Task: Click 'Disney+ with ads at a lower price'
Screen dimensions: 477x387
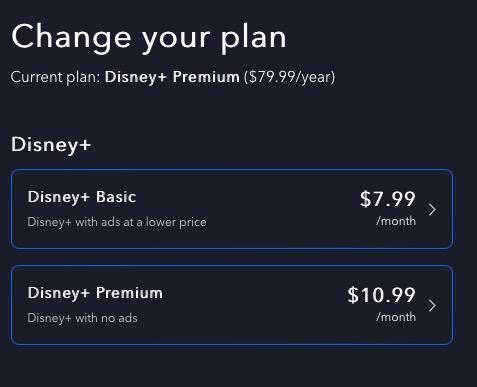Action: pos(117,222)
